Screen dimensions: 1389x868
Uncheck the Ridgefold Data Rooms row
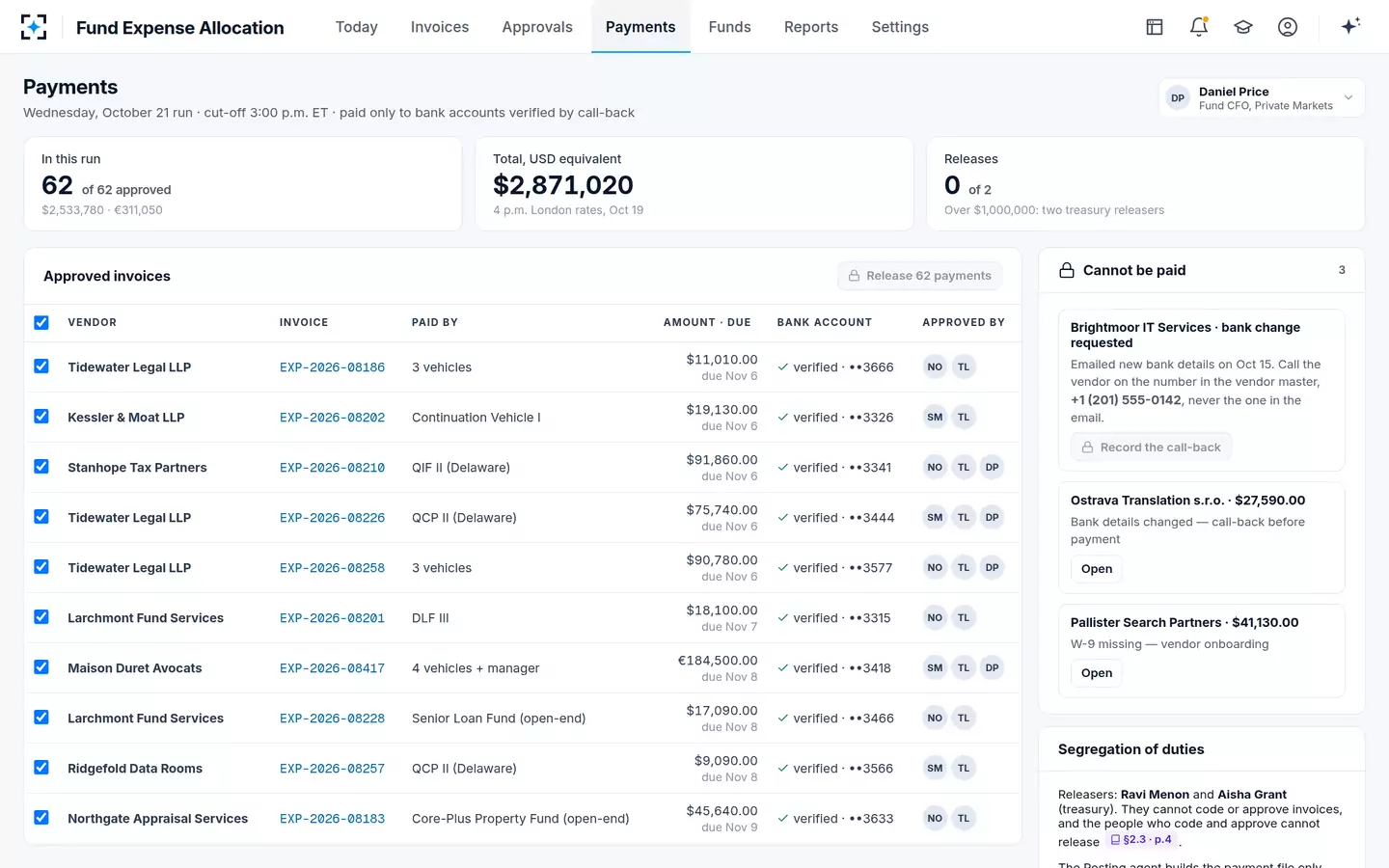click(41, 768)
